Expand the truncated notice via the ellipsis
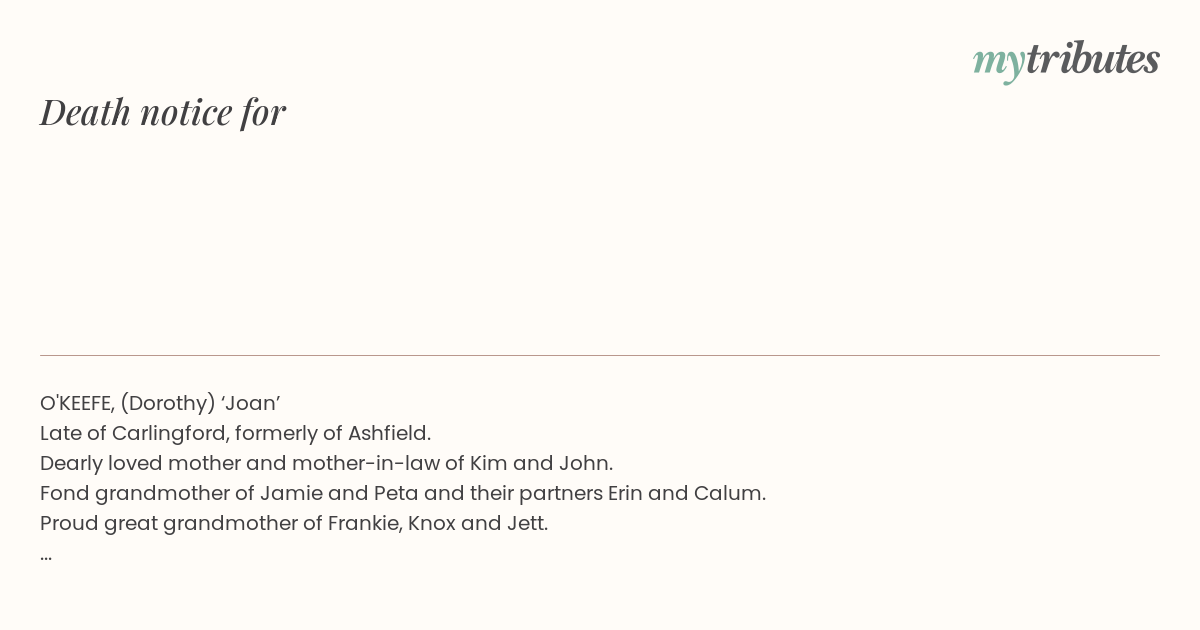This screenshot has height=630, width=1200. 46,554
